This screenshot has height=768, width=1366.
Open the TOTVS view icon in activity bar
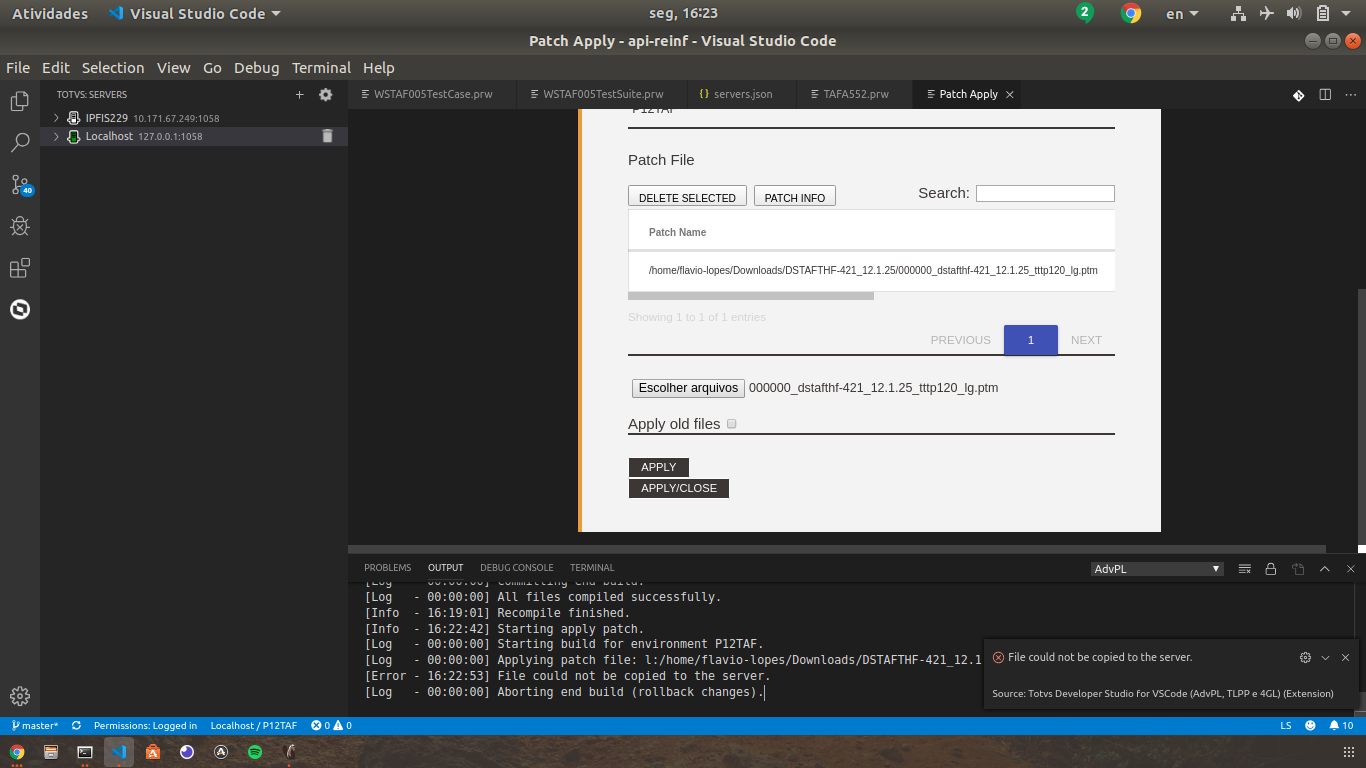coord(19,309)
